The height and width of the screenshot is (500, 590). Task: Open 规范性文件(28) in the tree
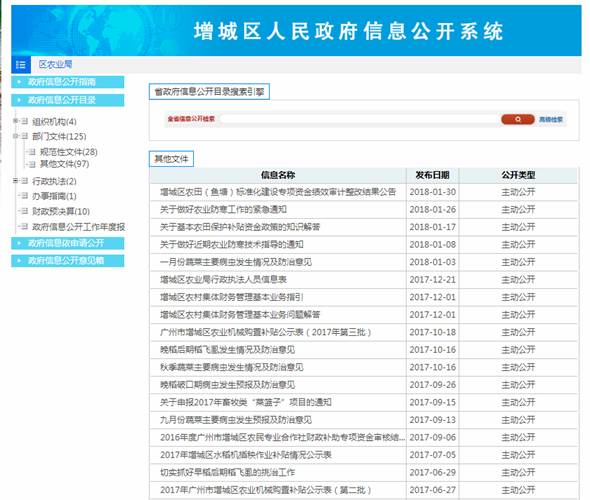(68, 152)
